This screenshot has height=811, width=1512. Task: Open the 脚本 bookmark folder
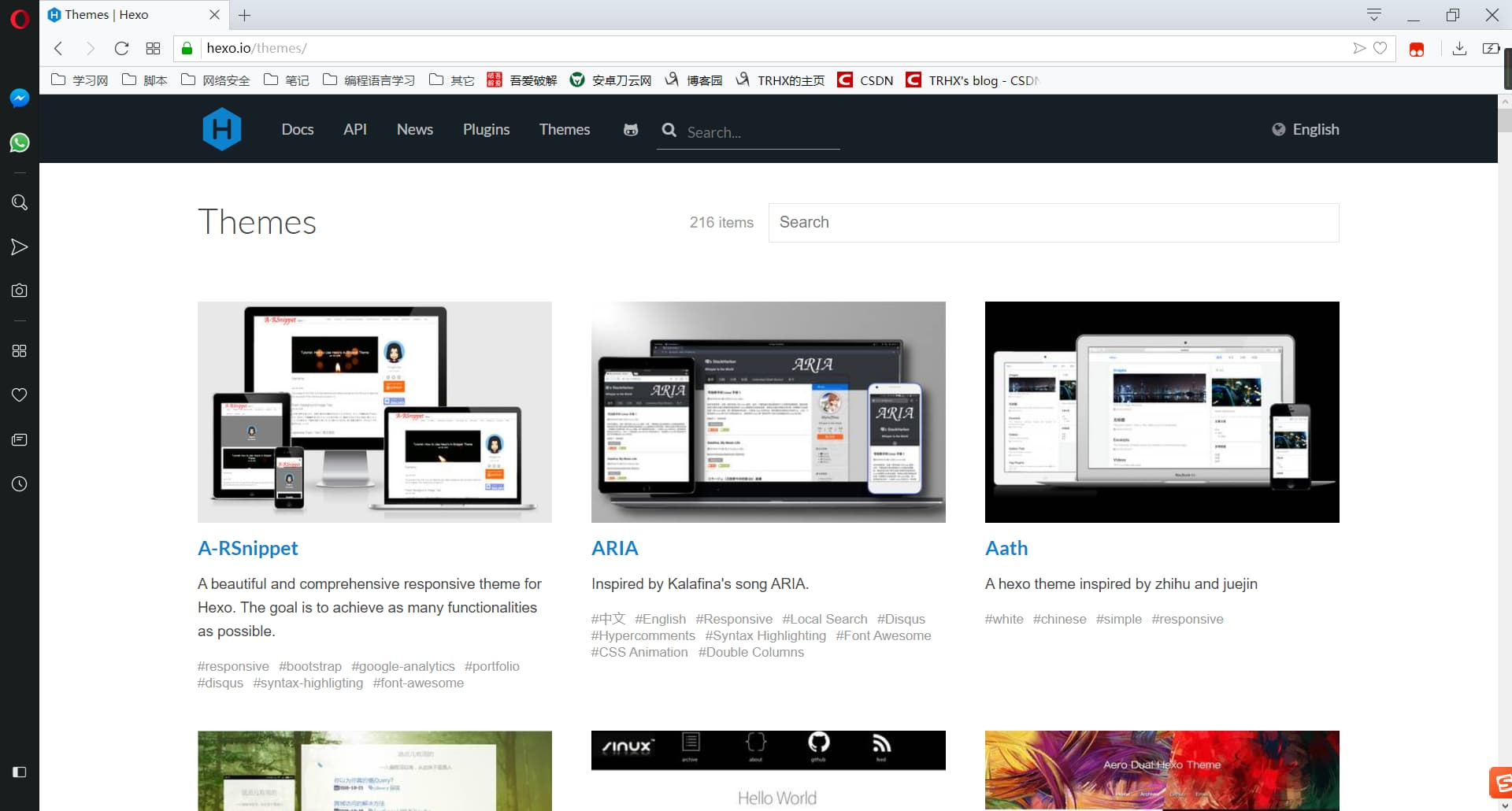coord(145,80)
